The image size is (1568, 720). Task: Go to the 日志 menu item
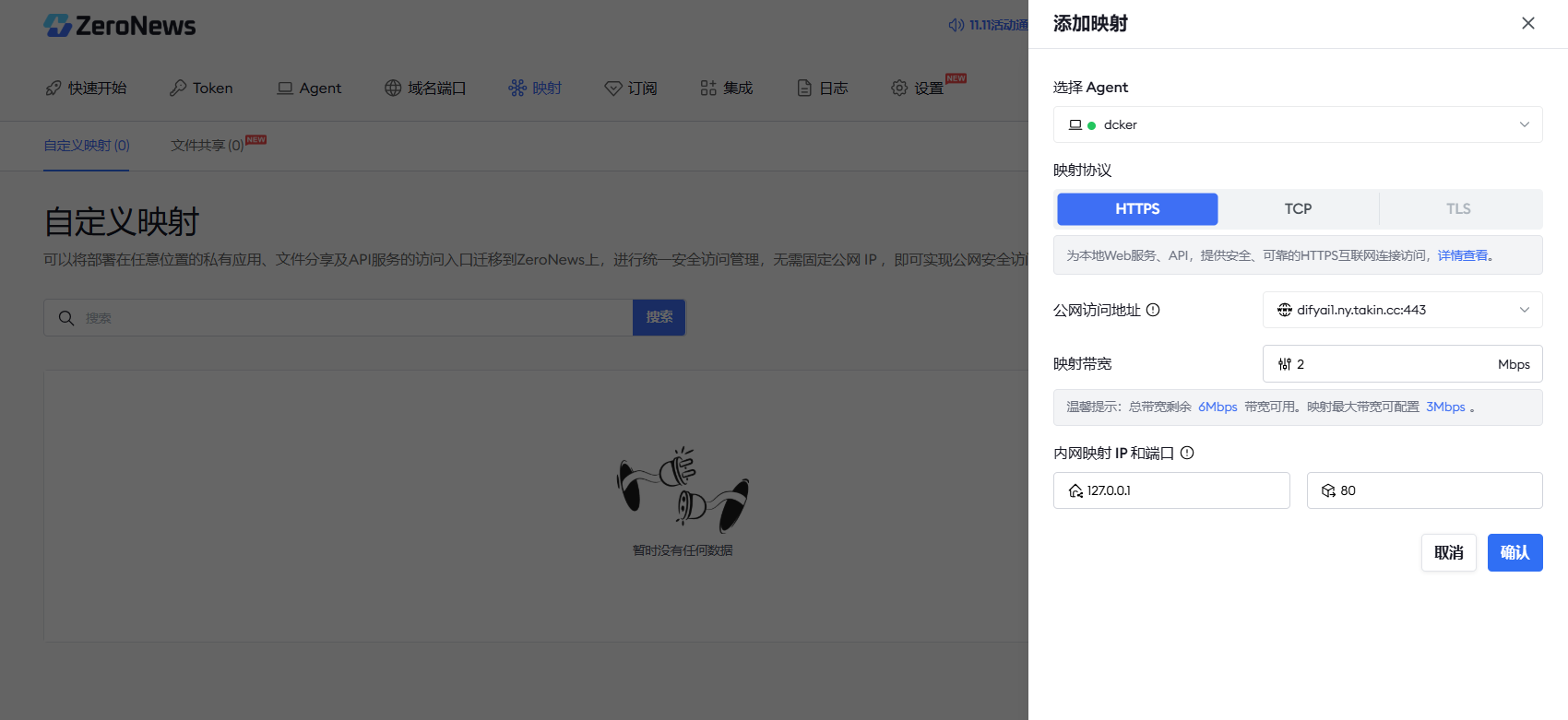coord(822,88)
